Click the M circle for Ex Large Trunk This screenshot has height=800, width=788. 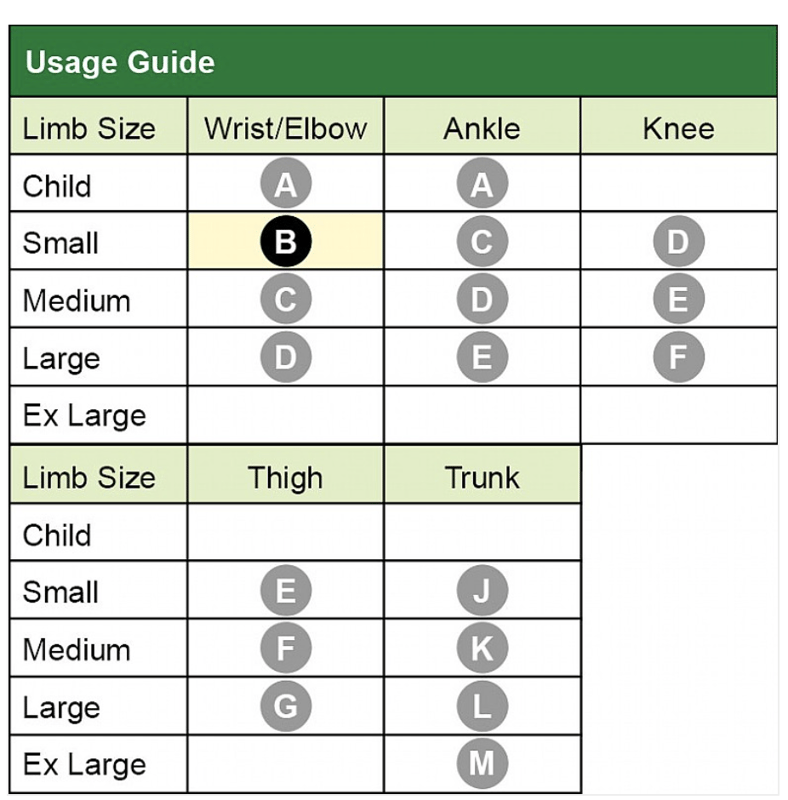click(x=482, y=764)
